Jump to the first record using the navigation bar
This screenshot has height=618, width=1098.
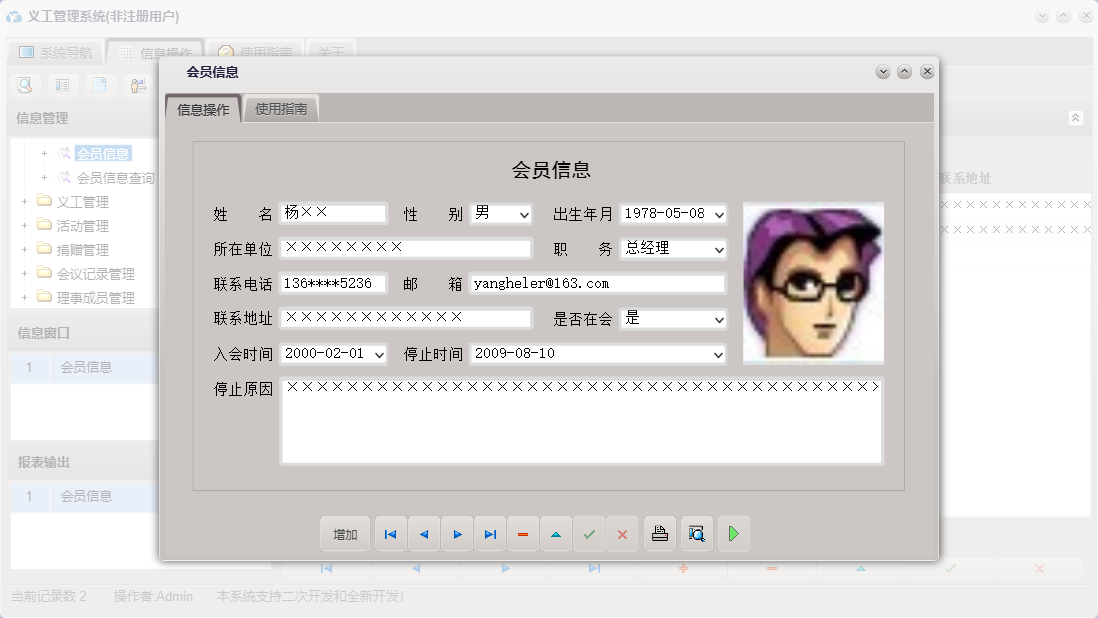[390, 533]
